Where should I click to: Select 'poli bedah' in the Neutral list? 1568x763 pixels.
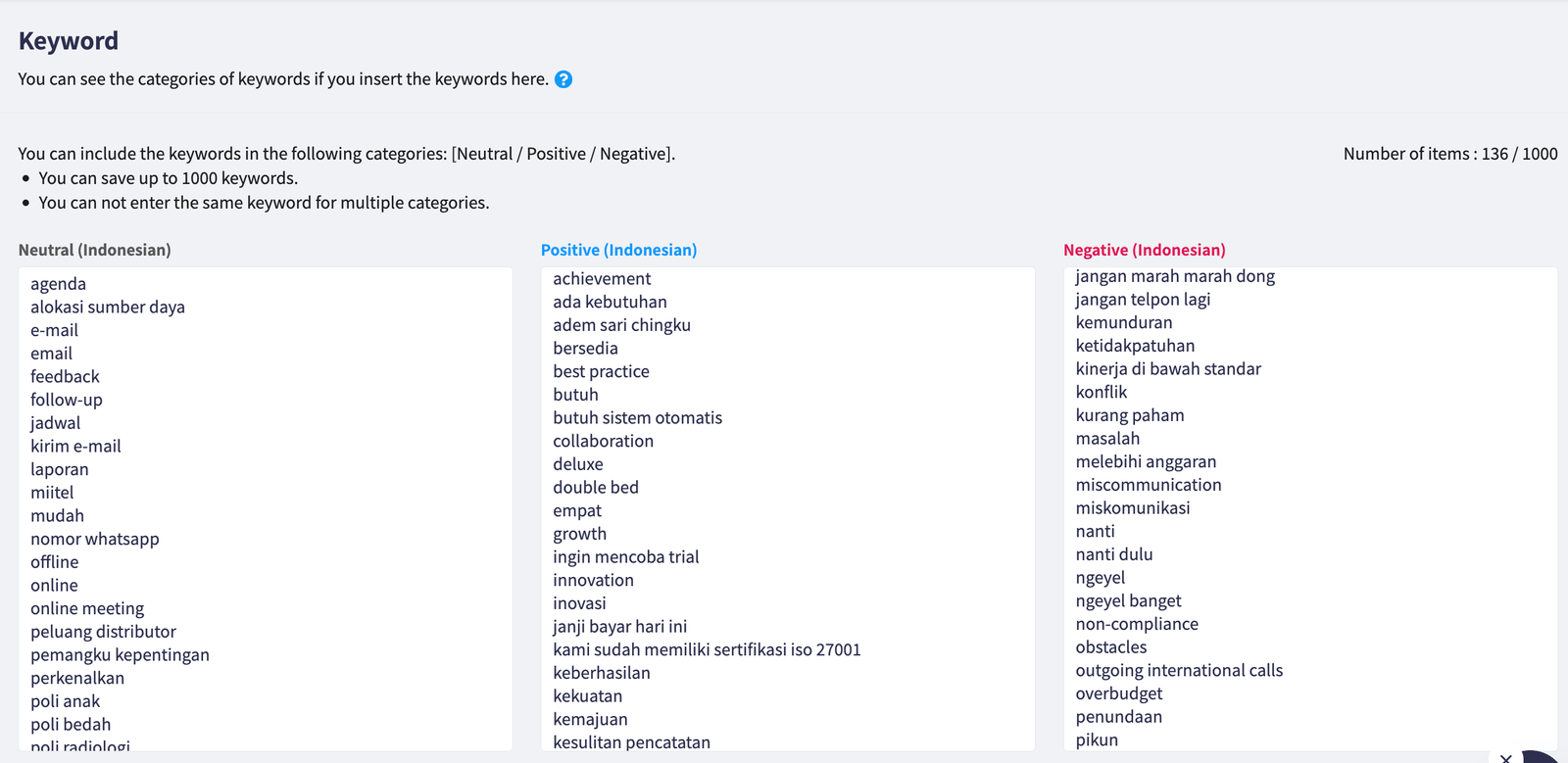[x=71, y=724]
